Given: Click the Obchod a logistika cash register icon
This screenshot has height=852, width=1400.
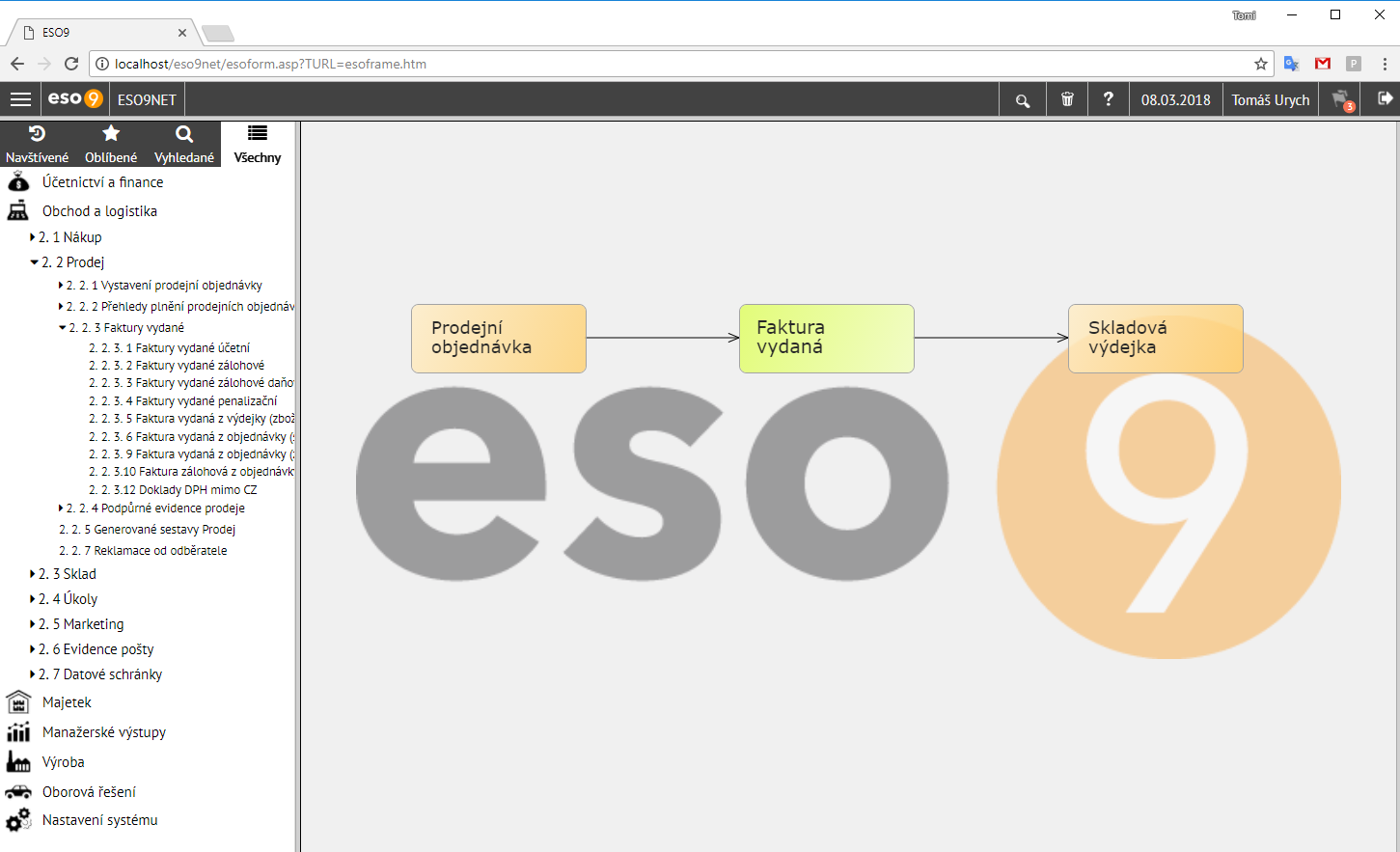Looking at the screenshot, I should click(18, 210).
